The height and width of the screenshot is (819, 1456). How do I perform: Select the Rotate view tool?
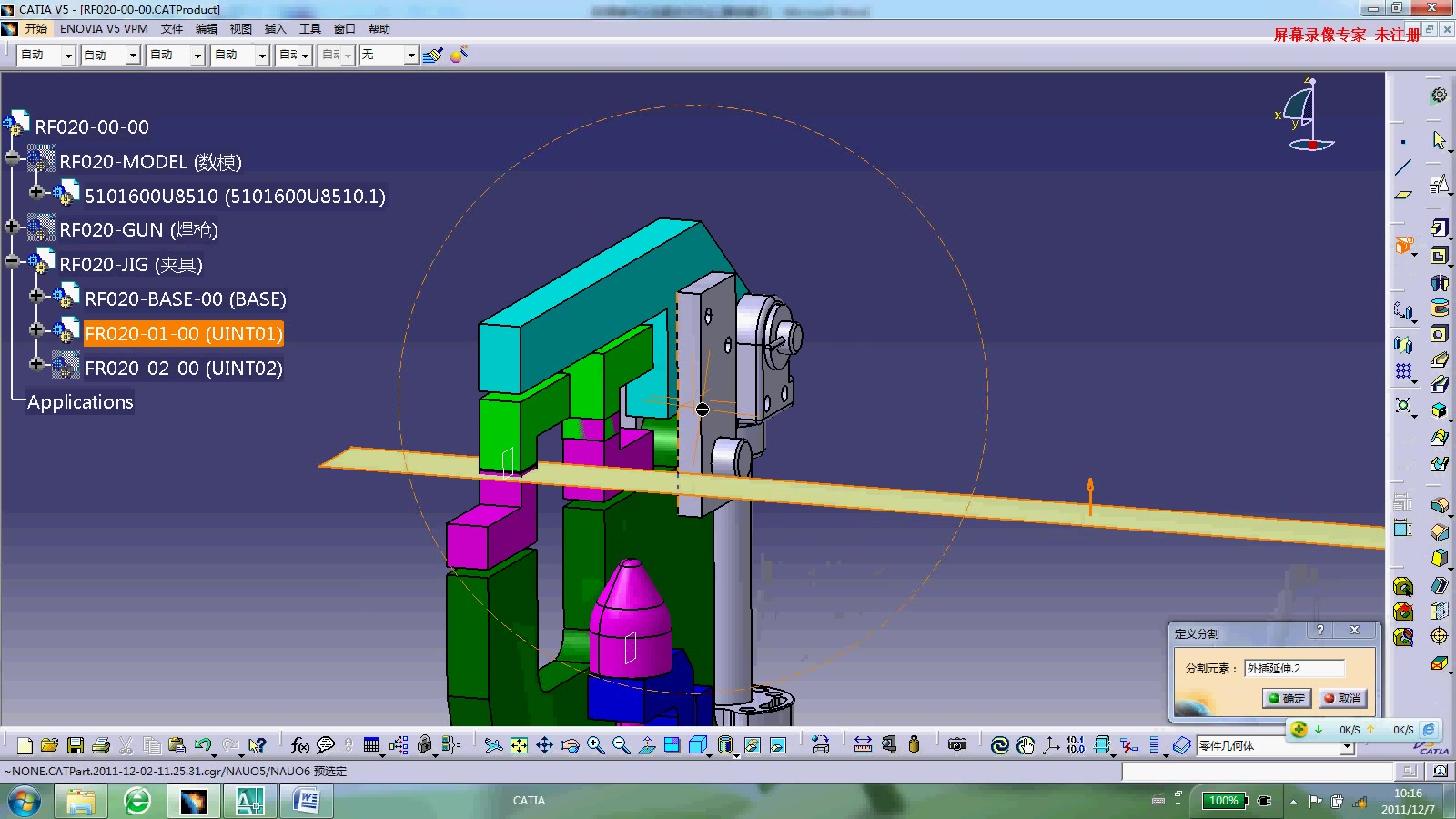coord(570,745)
